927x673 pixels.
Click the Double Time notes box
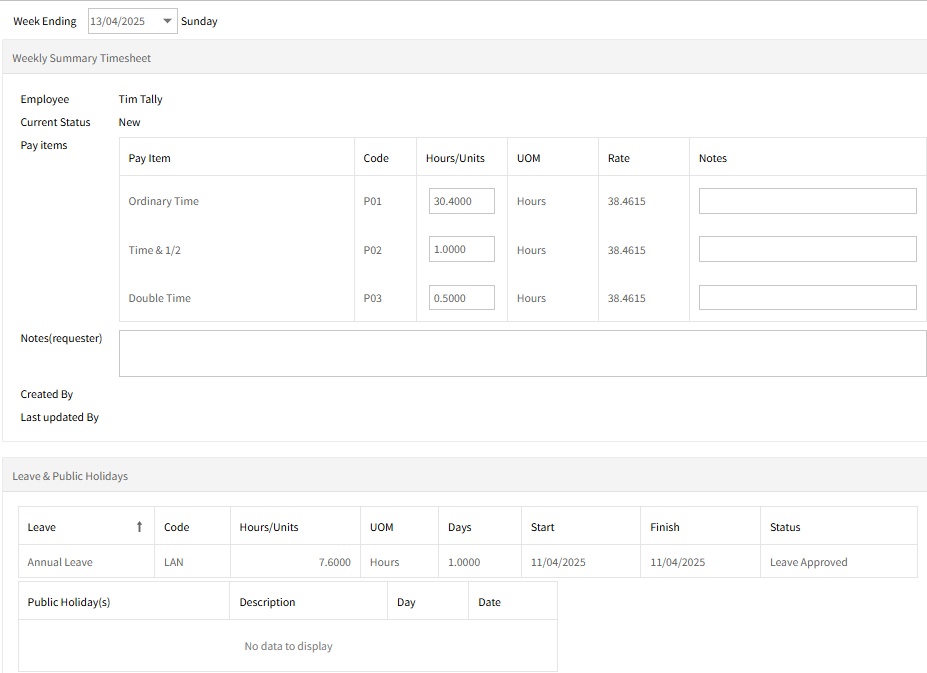click(x=808, y=297)
